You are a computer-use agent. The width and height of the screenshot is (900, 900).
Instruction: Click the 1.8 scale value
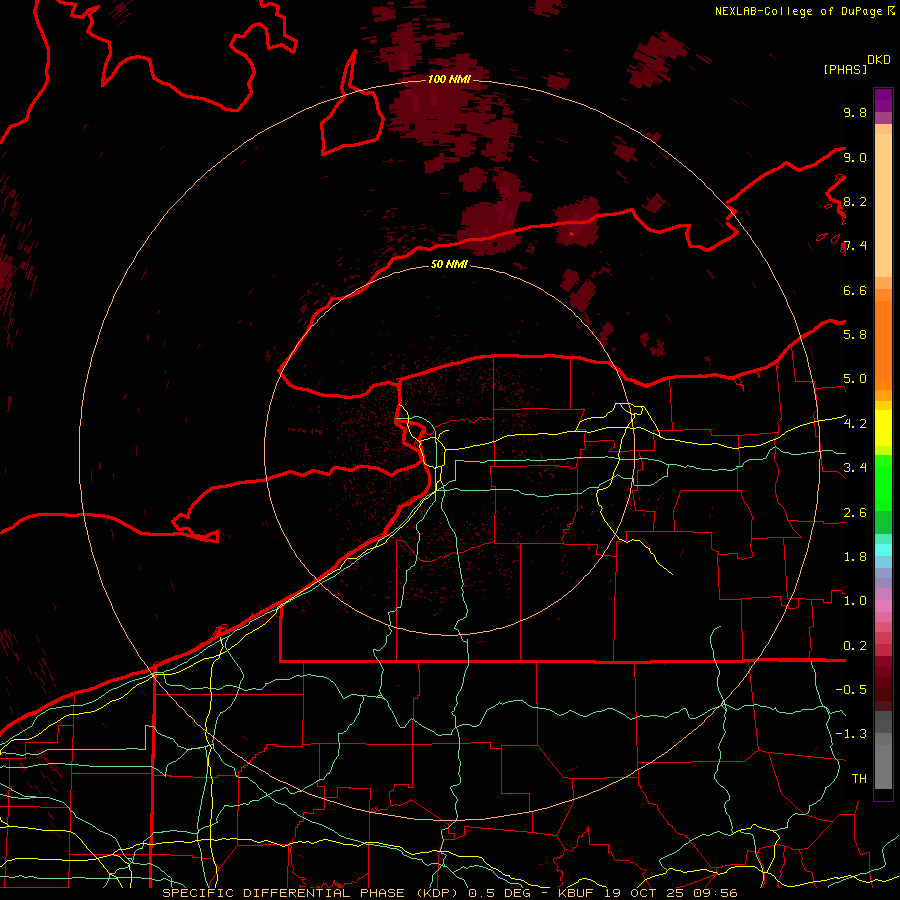click(855, 557)
